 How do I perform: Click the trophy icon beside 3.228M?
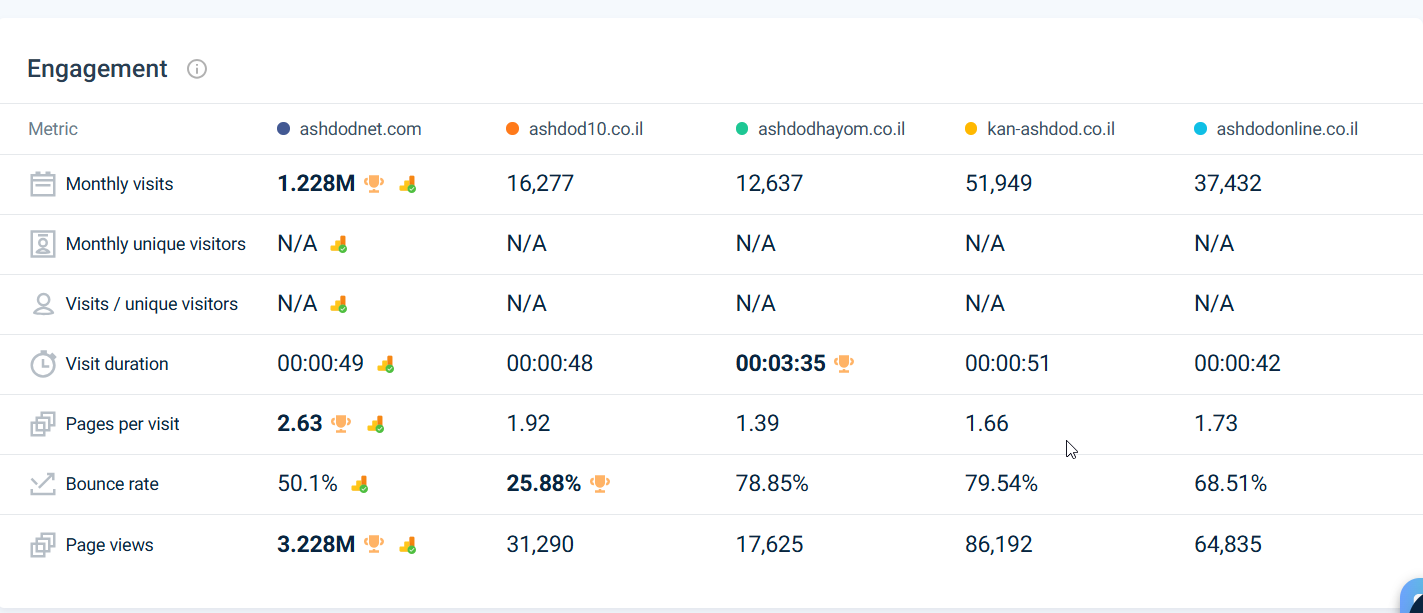coord(374,545)
